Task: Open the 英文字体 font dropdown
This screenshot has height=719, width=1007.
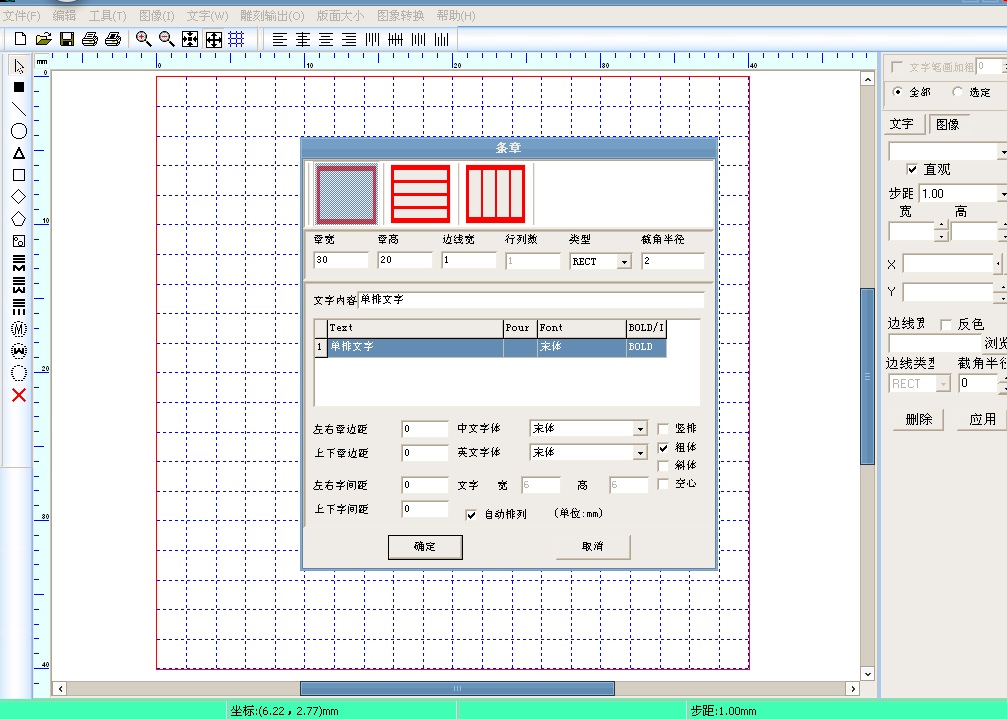Action: coord(640,453)
